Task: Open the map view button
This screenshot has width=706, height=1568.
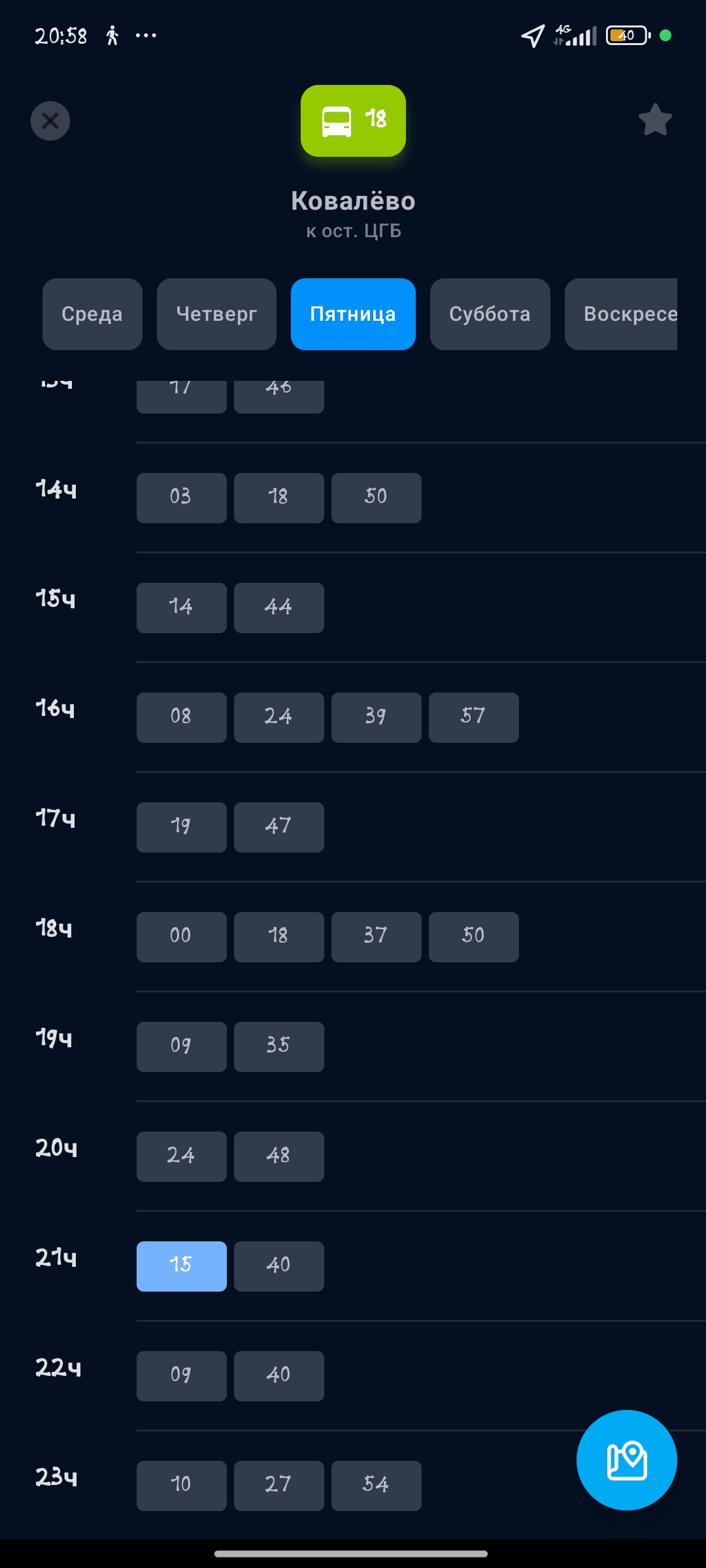Action: [x=626, y=1460]
